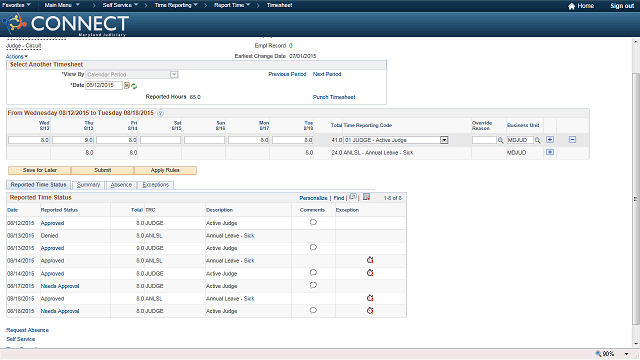Expand Time Reporting breadcrumb menu
This screenshot has height=360, width=640.
coord(176,5)
